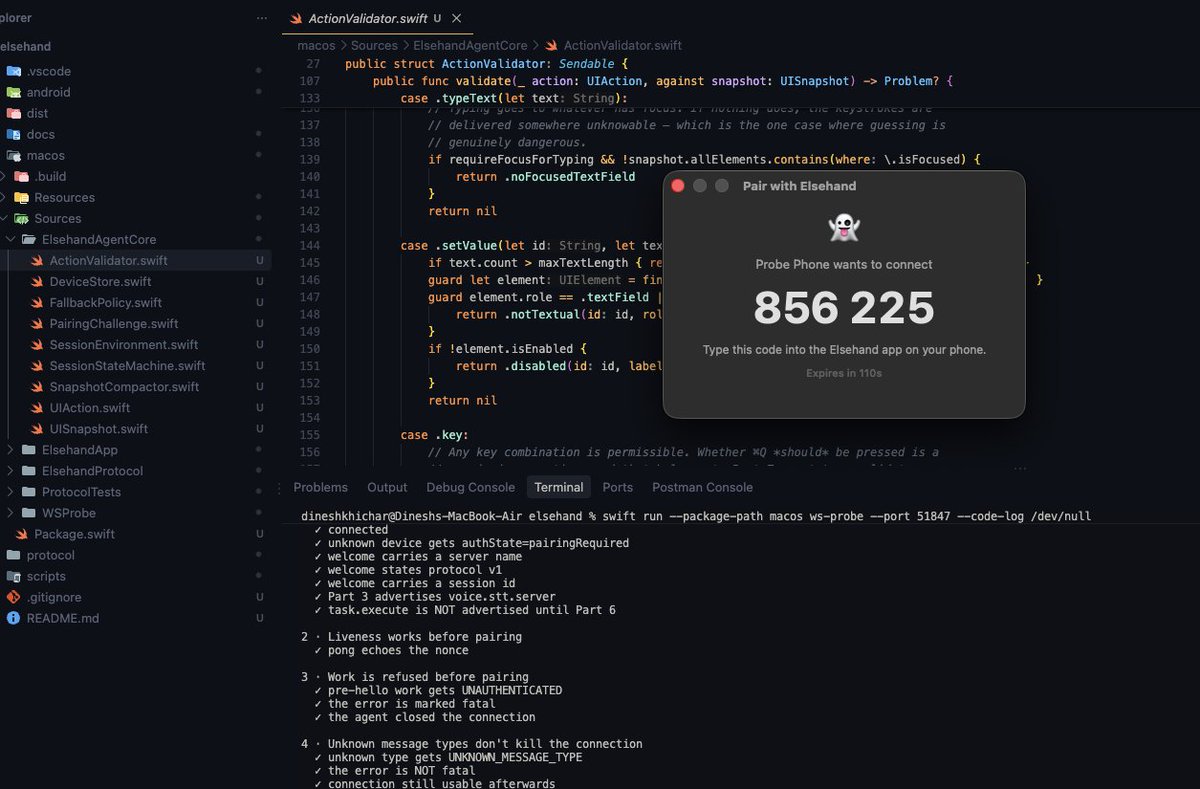This screenshot has width=1200, height=789.
Task: Click terminal line 'the error is marked fatal'
Action: 411,704
